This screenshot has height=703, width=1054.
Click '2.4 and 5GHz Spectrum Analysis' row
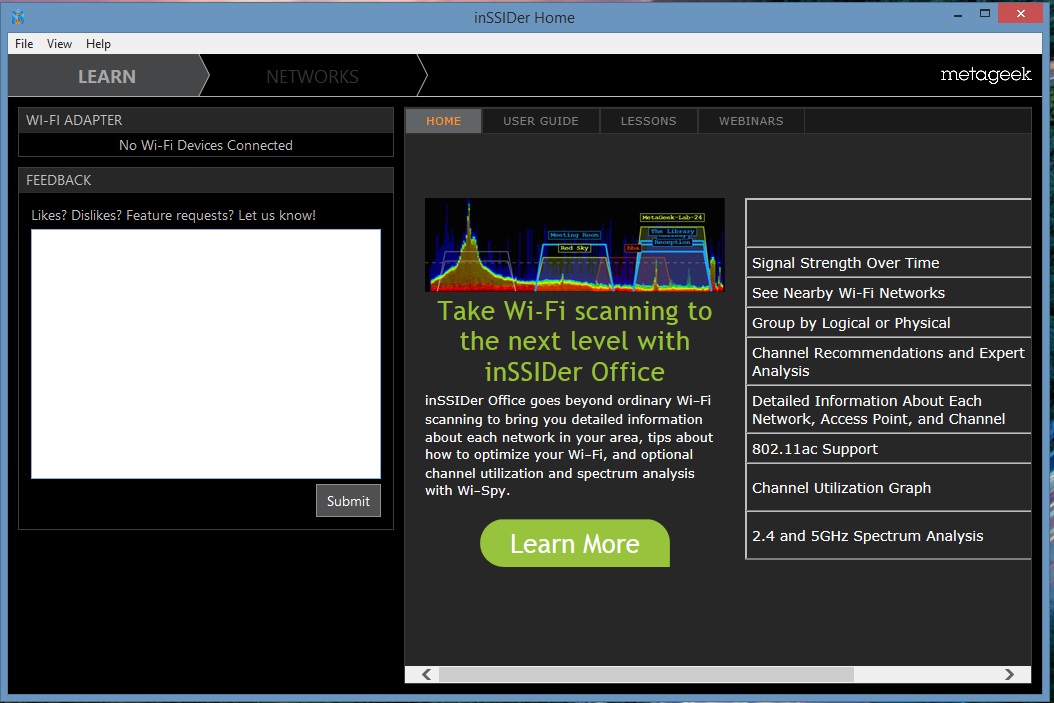888,536
